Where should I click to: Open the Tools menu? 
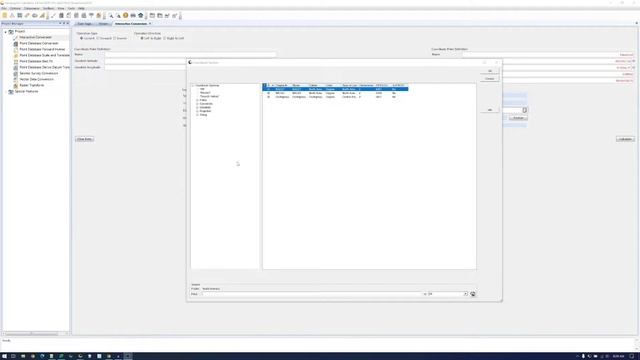pos(71,8)
